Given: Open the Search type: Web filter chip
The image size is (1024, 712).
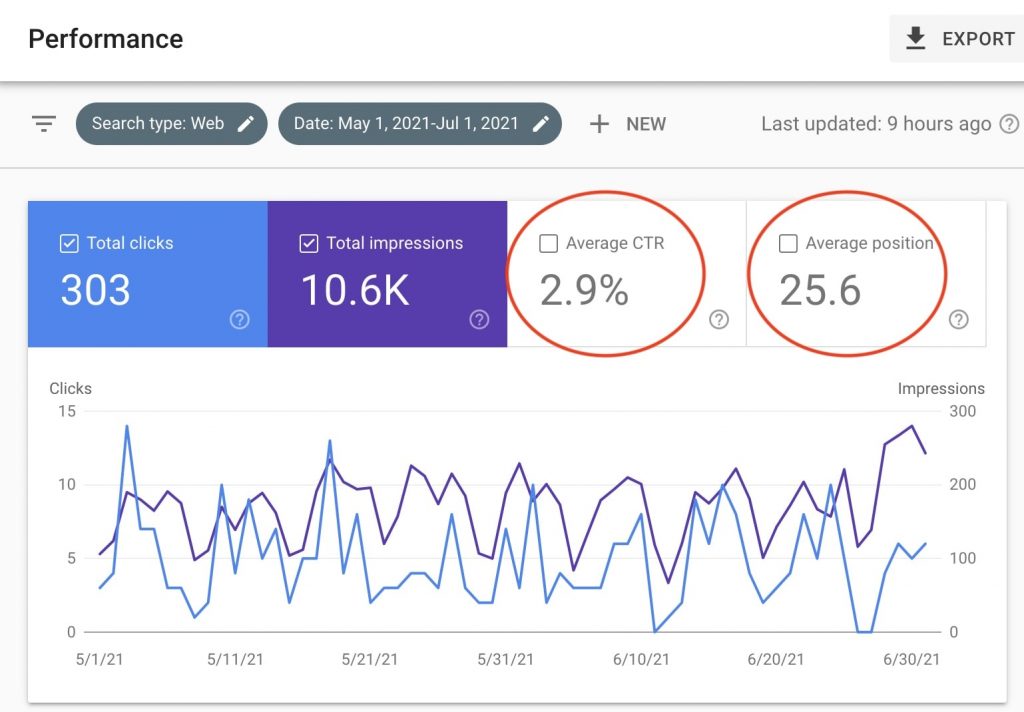Looking at the screenshot, I should click(x=172, y=124).
